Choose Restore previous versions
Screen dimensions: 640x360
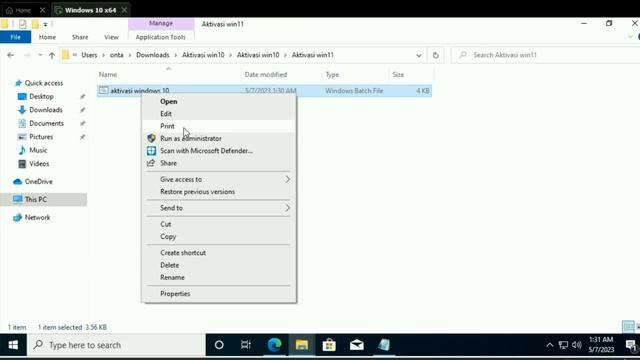198,191
